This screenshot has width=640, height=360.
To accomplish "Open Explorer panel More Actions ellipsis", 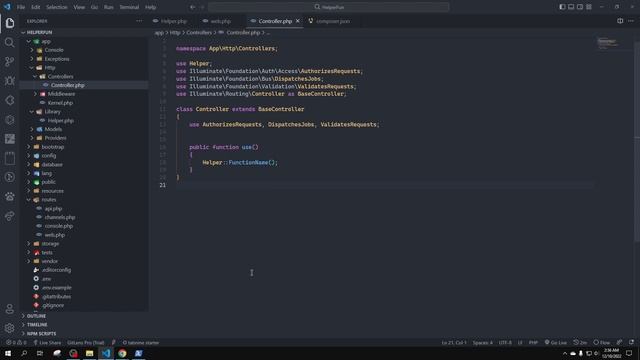I will [139, 21].
